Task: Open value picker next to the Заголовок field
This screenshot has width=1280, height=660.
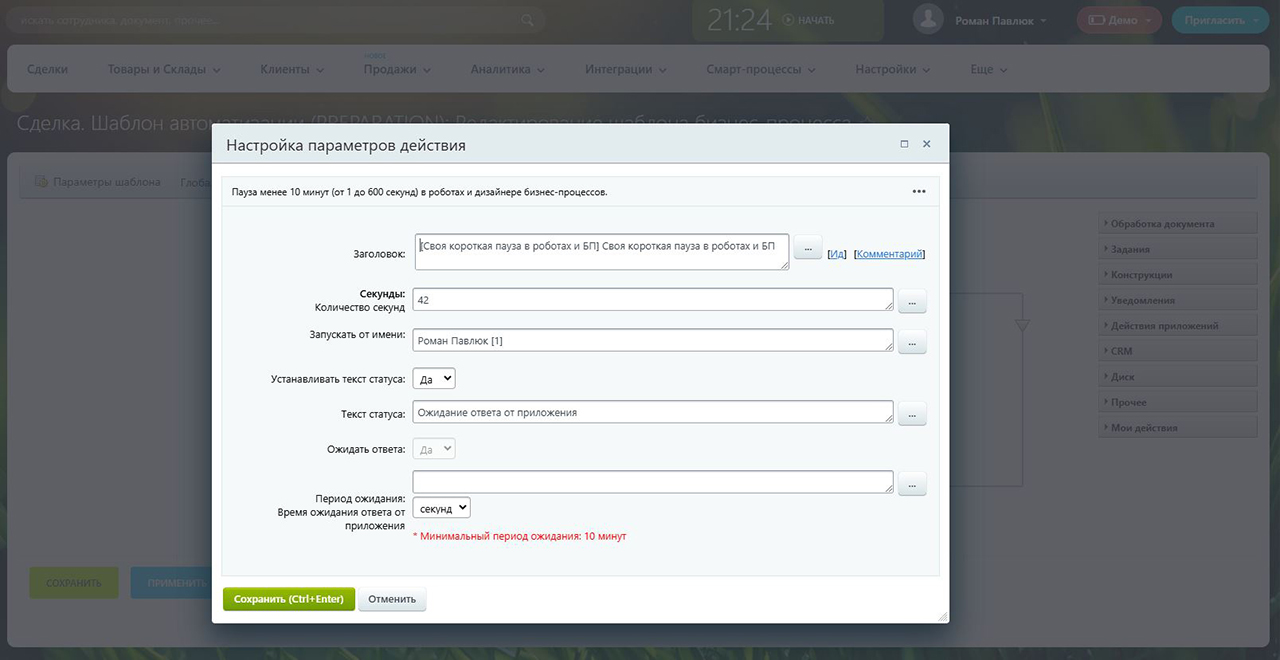Action: point(807,248)
